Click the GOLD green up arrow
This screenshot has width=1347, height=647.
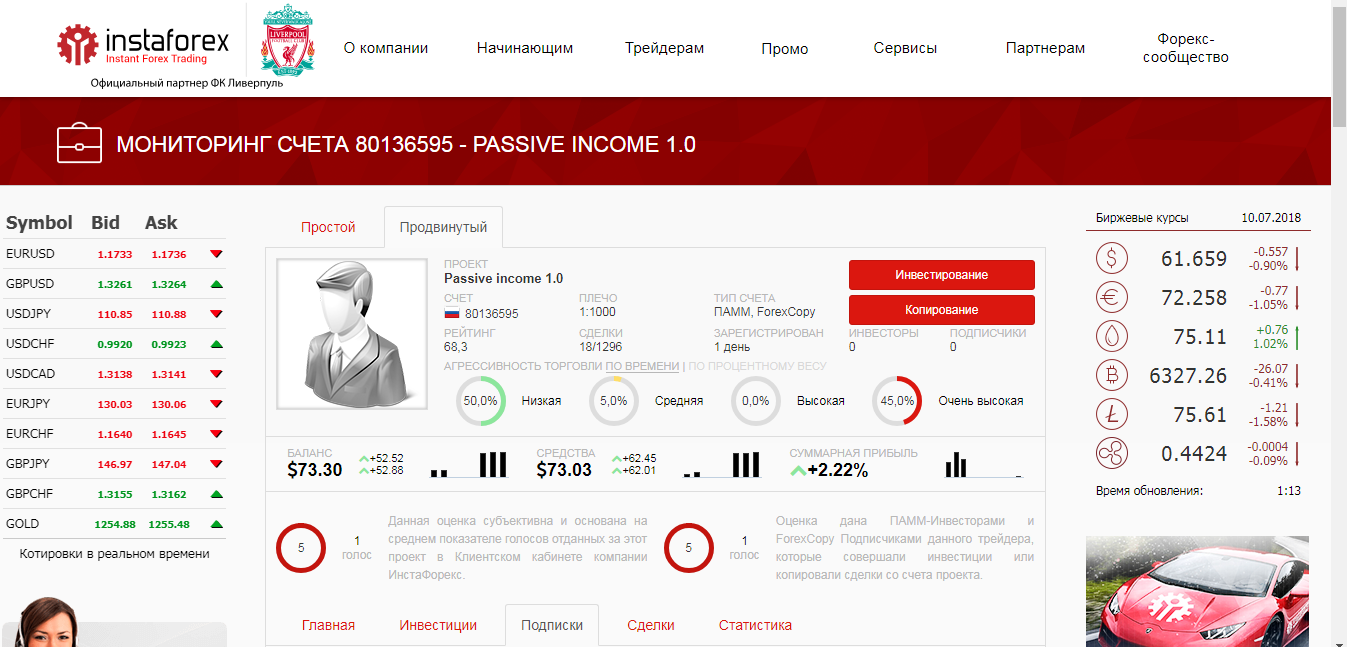tap(216, 524)
